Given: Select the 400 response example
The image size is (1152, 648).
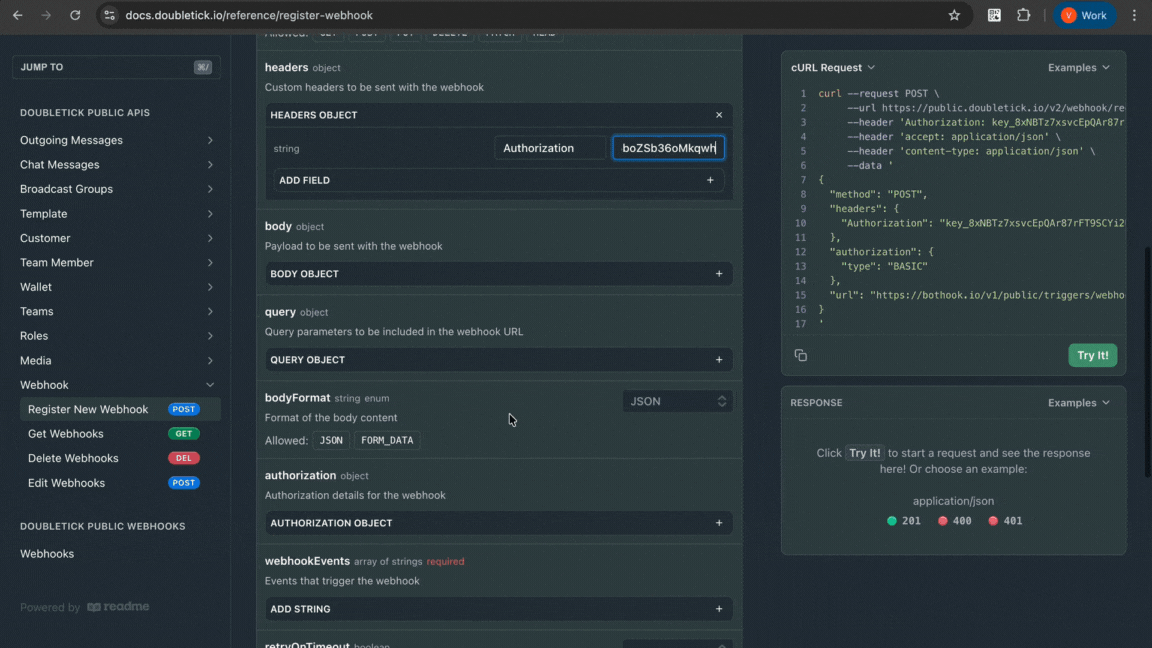Looking at the screenshot, I should click(x=955, y=521).
